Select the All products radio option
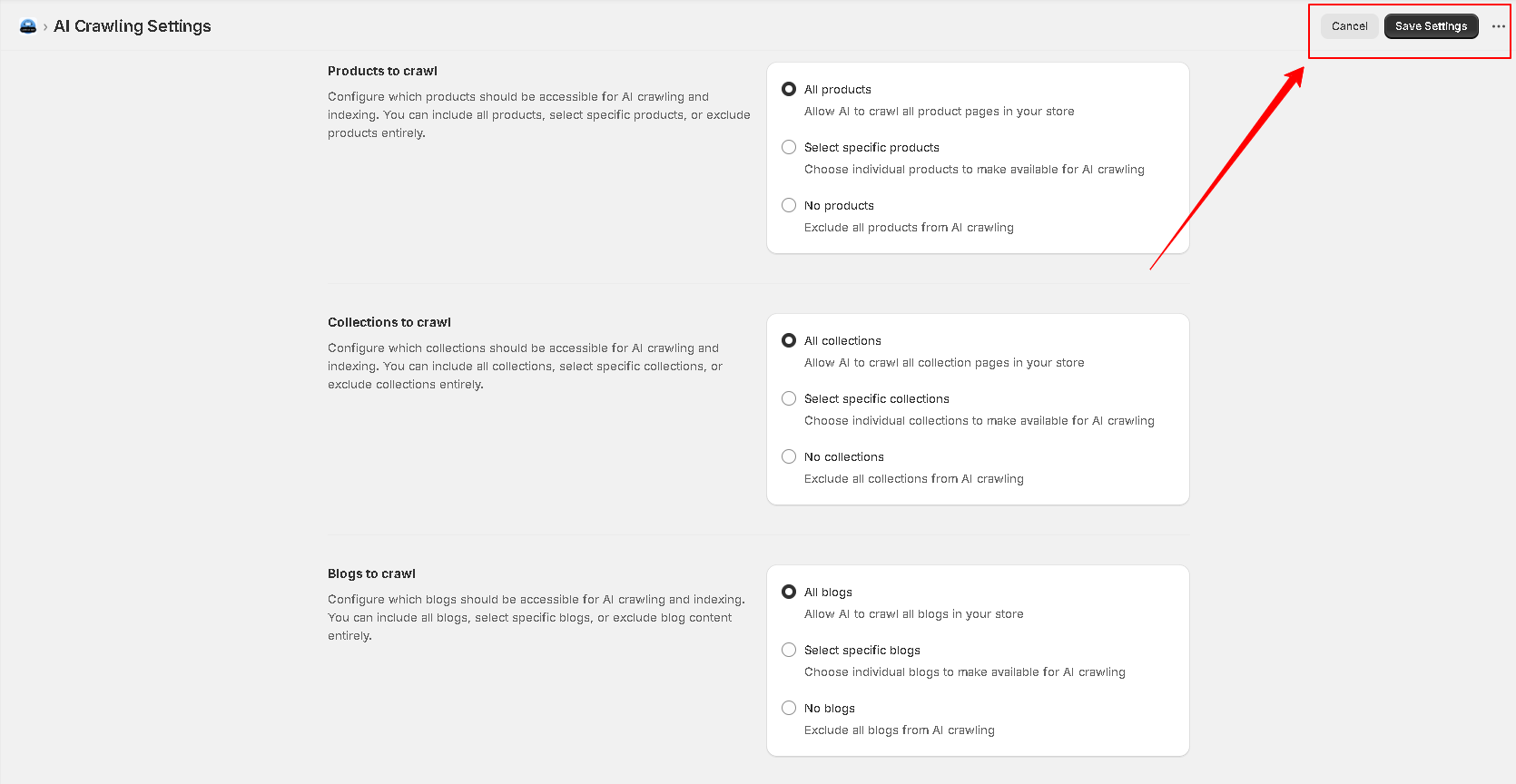 [x=789, y=89]
